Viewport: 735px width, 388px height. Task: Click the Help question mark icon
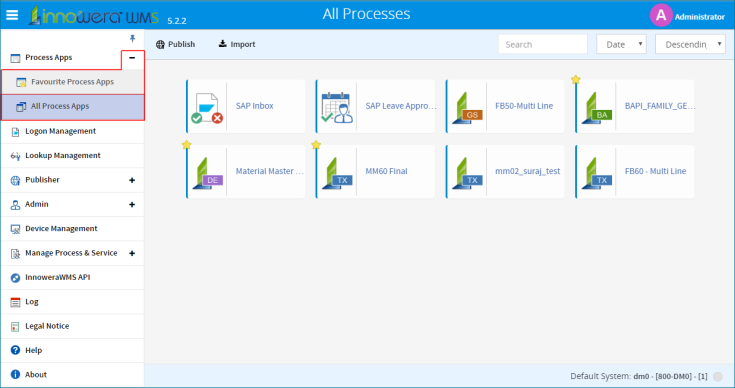click(15, 350)
